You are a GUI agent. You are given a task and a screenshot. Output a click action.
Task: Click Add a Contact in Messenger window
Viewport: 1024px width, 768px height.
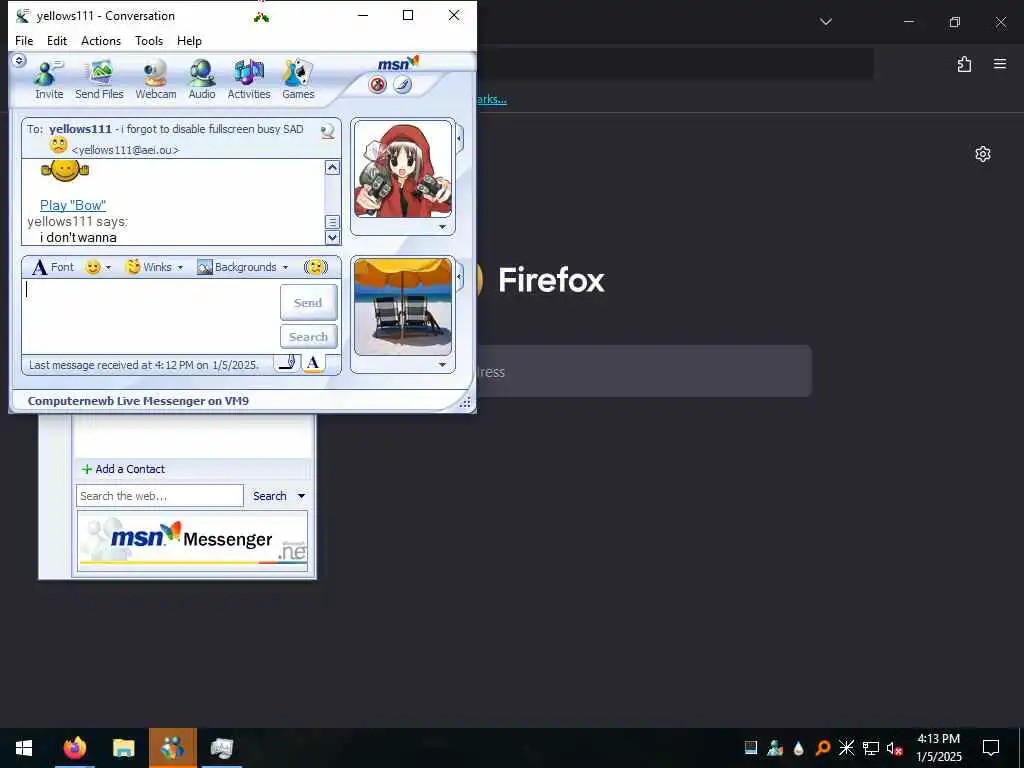click(x=123, y=469)
